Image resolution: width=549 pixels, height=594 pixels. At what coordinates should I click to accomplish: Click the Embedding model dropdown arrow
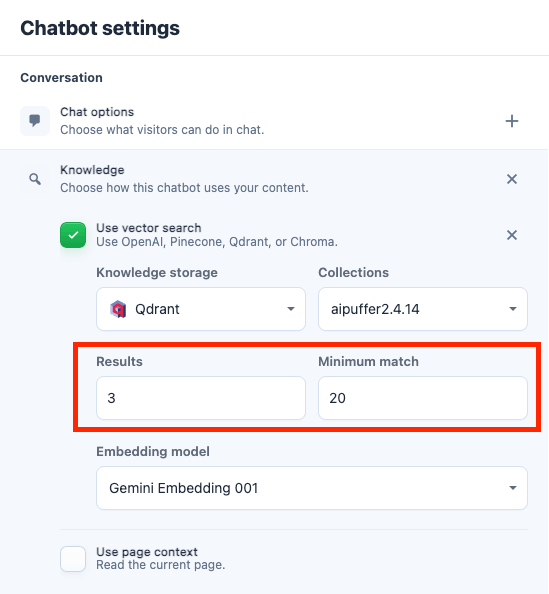click(x=513, y=488)
